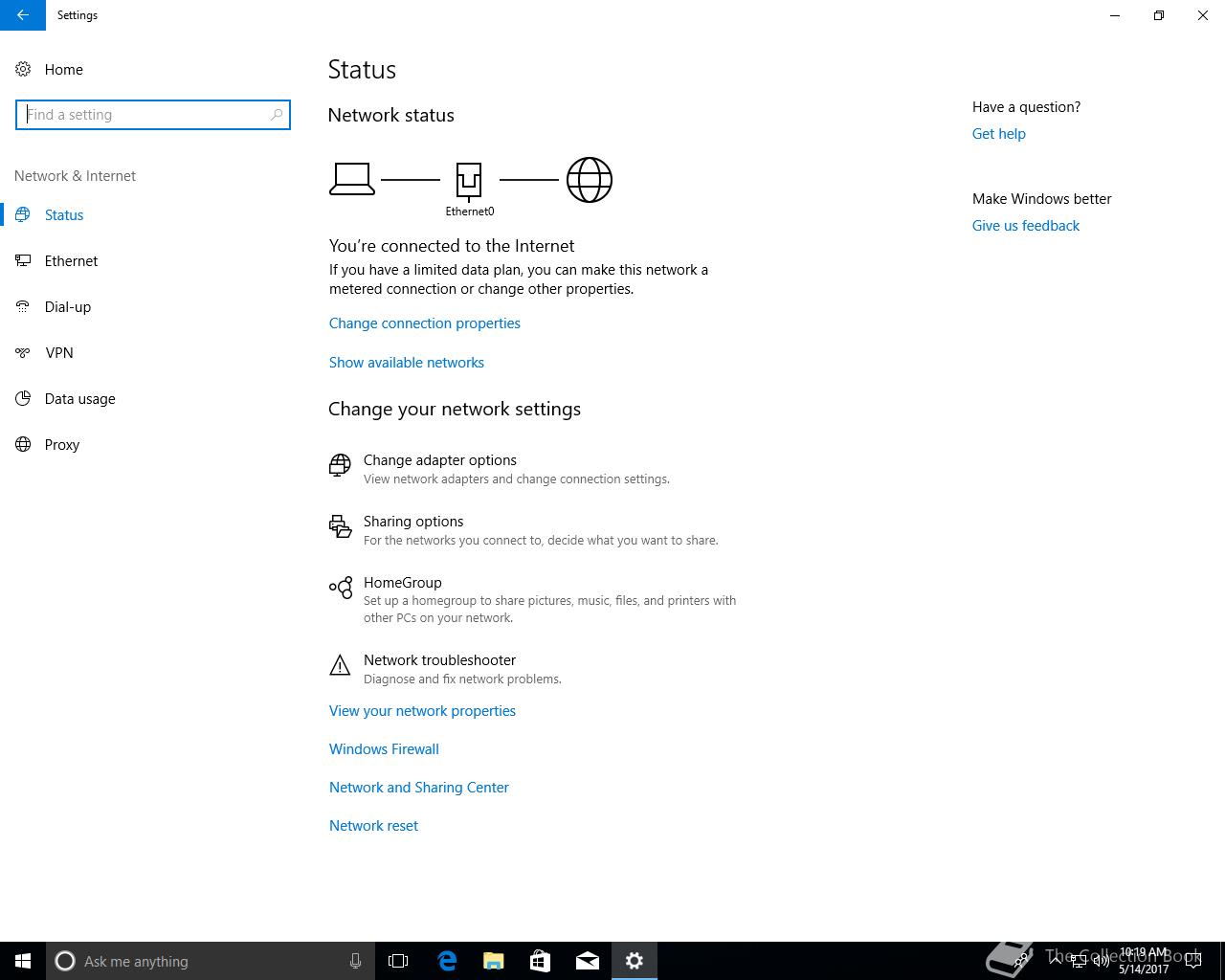Open Network and Sharing Center
The width and height of the screenshot is (1225, 980).
click(x=419, y=788)
